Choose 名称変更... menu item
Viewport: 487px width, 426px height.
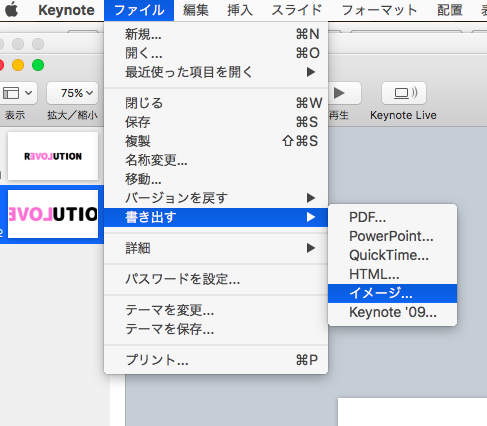216,160
